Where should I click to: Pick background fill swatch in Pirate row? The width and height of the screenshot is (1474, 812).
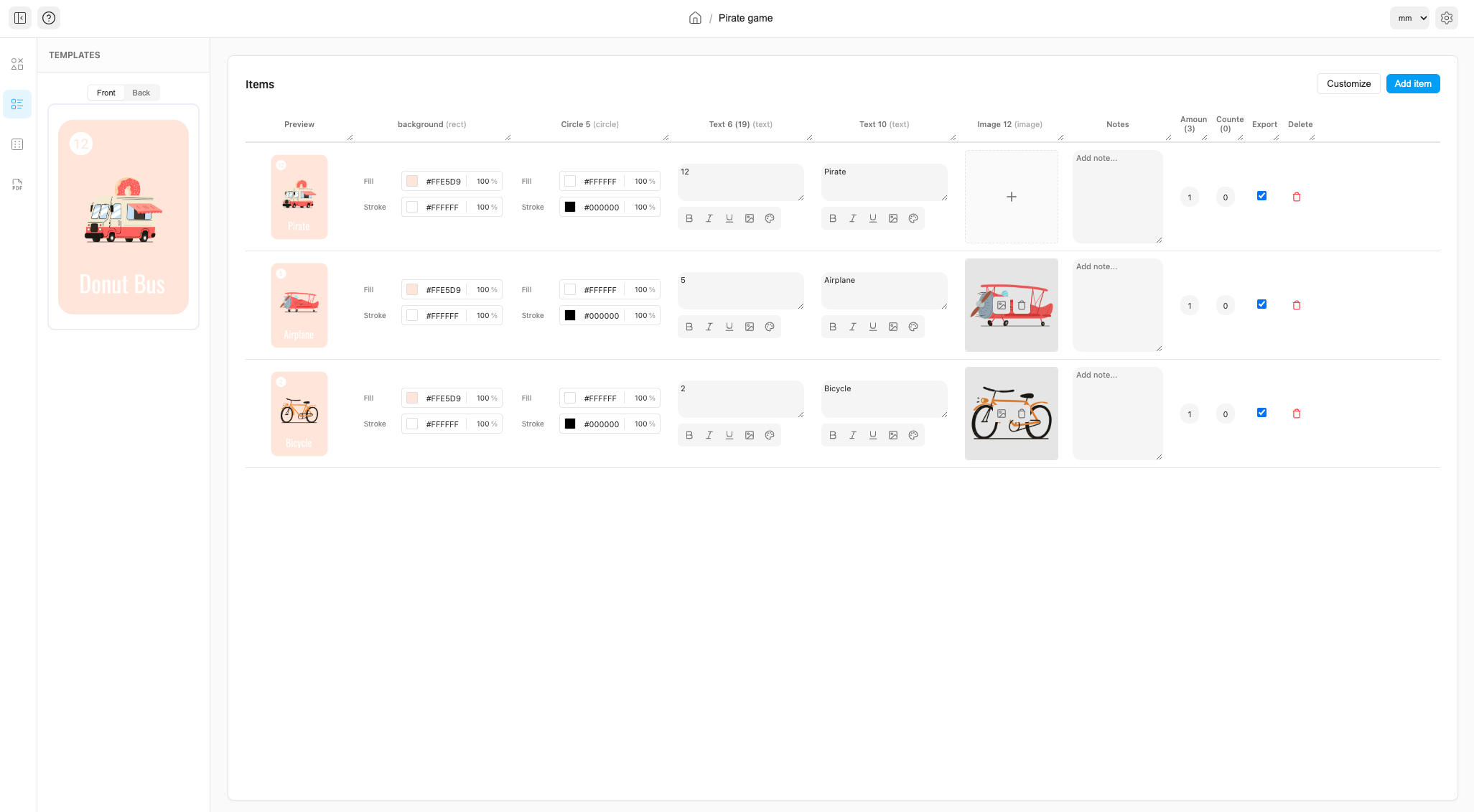point(412,181)
